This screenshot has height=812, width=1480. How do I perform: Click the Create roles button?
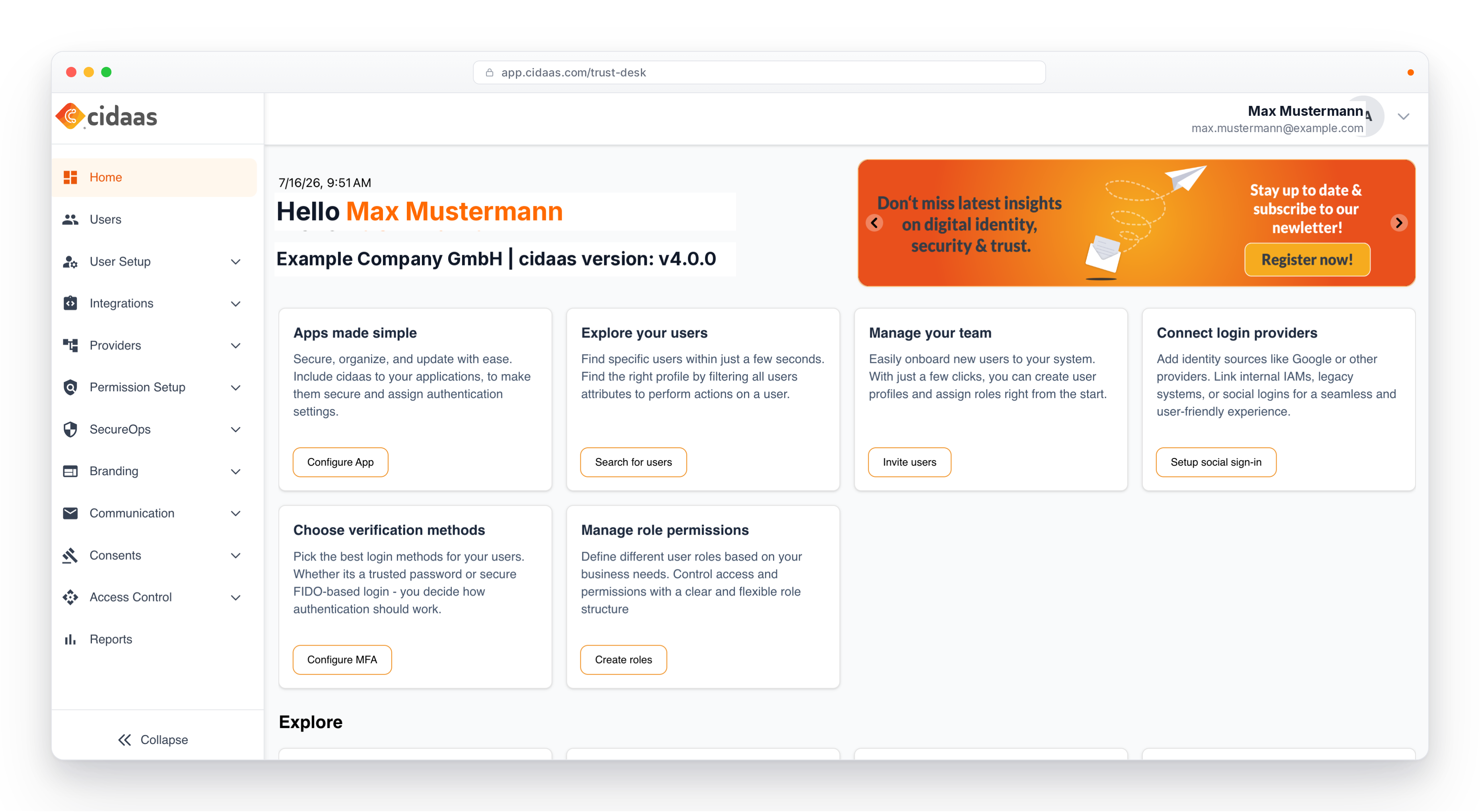pyautogui.click(x=623, y=660)
